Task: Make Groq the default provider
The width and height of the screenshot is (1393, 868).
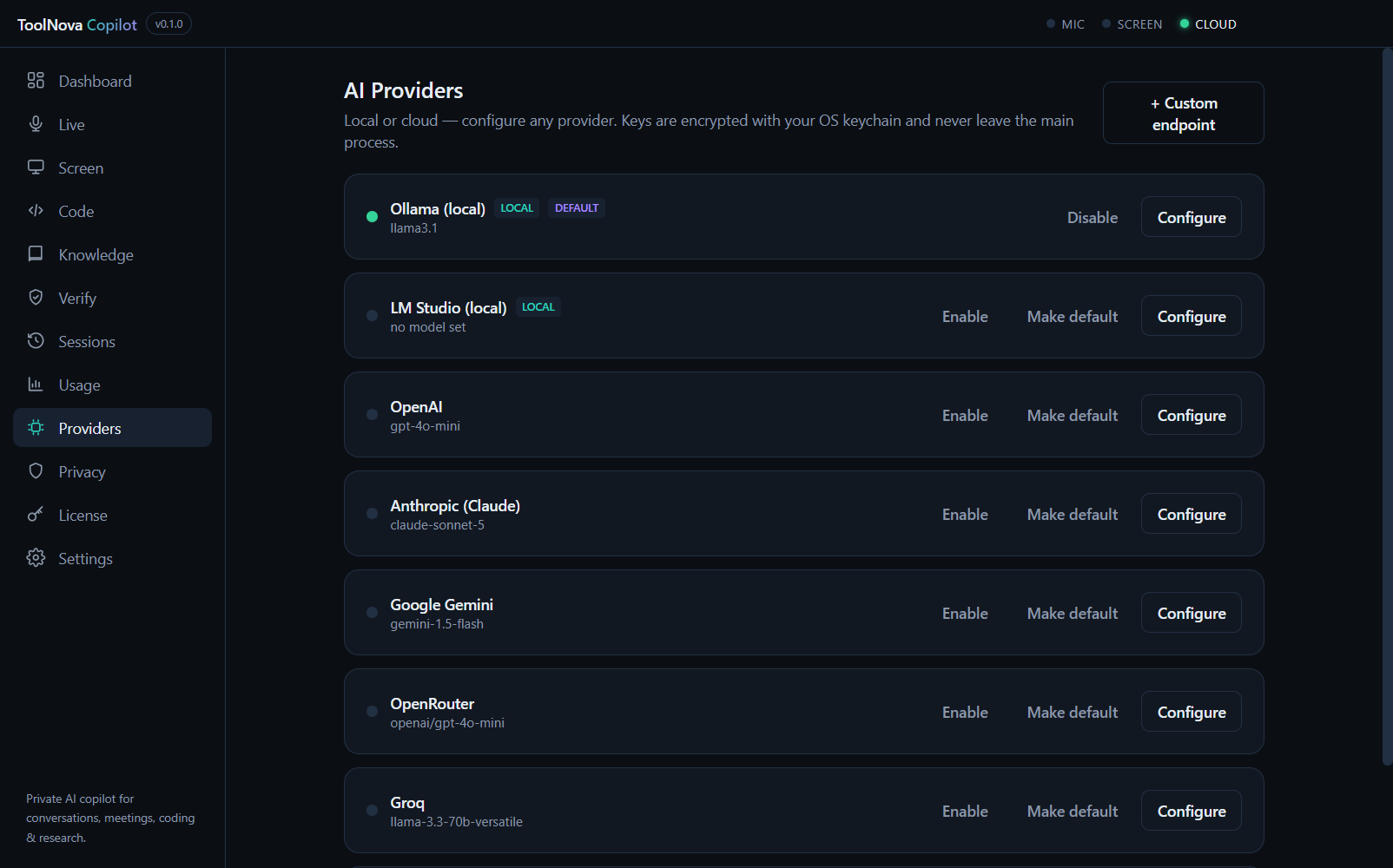Action: [x=1072, y=811]
